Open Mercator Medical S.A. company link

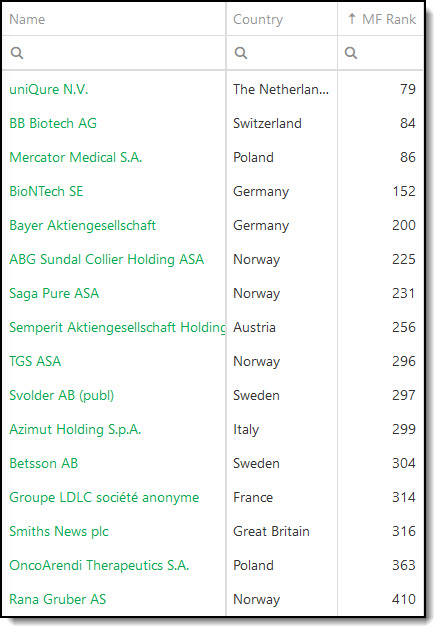point(76,157)
